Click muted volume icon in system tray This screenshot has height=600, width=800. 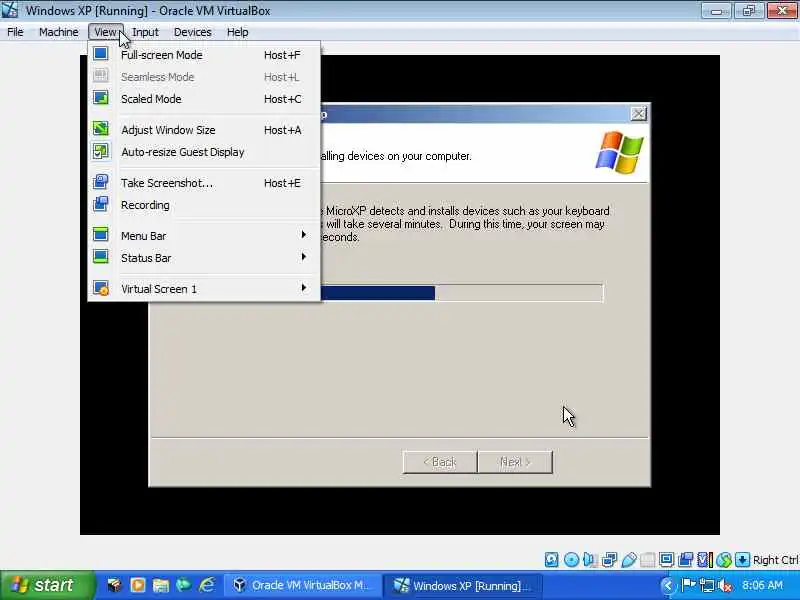tap(725, 585)
